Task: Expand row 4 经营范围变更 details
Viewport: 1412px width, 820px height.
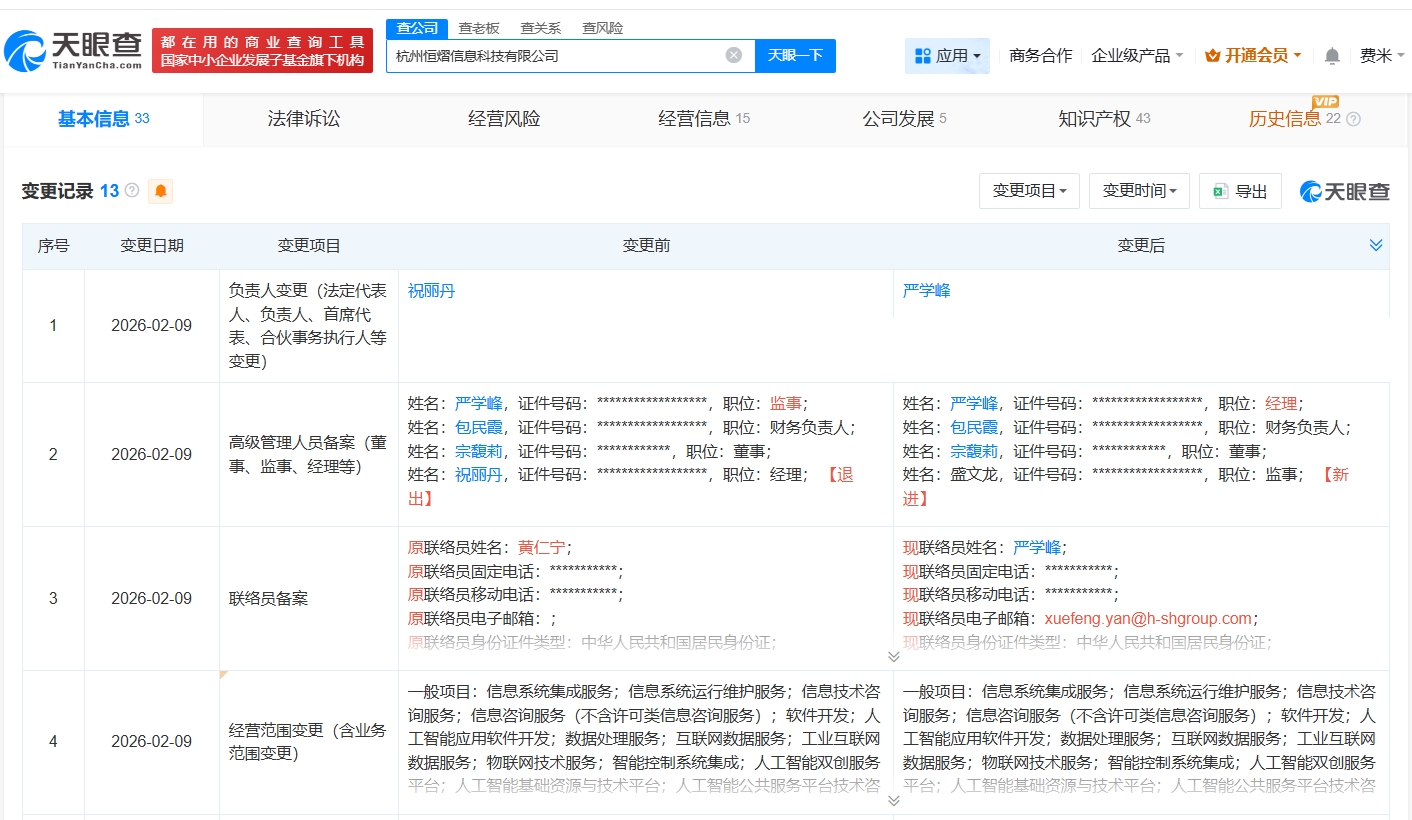Action: click(x=893, y=800)
